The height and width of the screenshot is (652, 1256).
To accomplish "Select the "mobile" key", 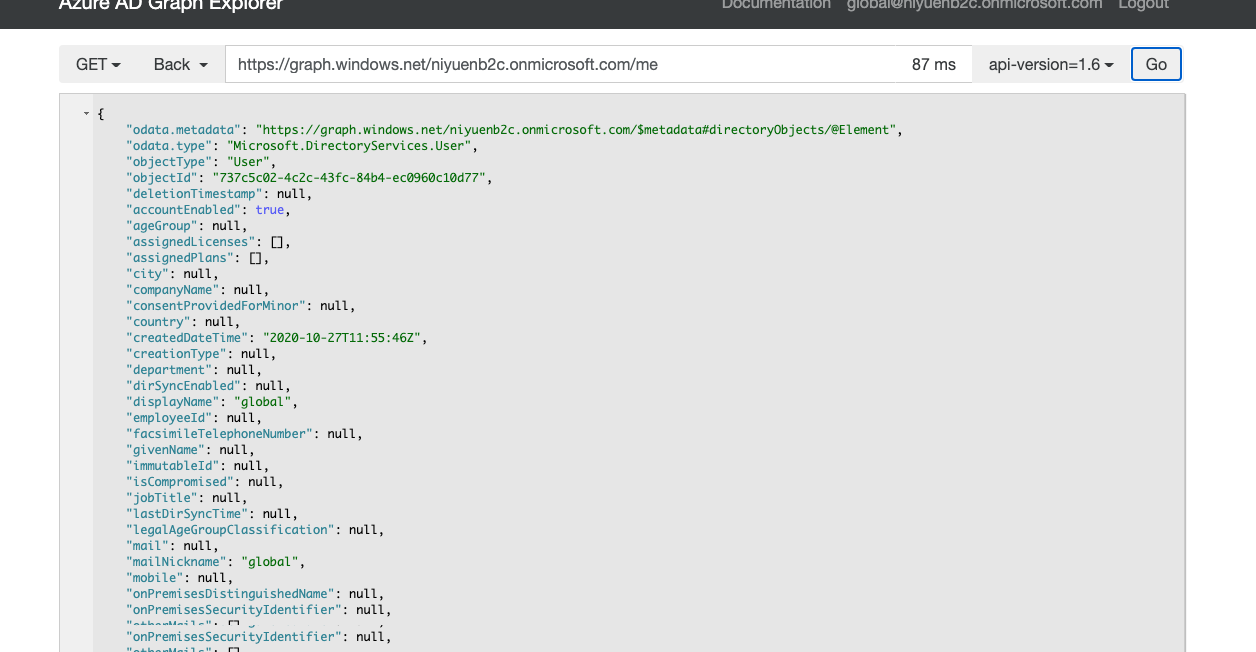I will tap(155, 578).
